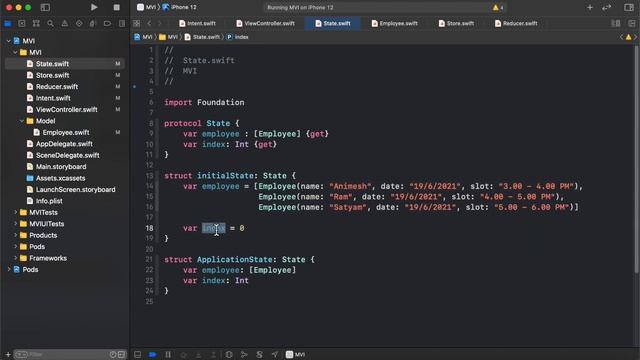Open the Issue navigator warning triangle

pyautogui.click(x=64, y=24)
